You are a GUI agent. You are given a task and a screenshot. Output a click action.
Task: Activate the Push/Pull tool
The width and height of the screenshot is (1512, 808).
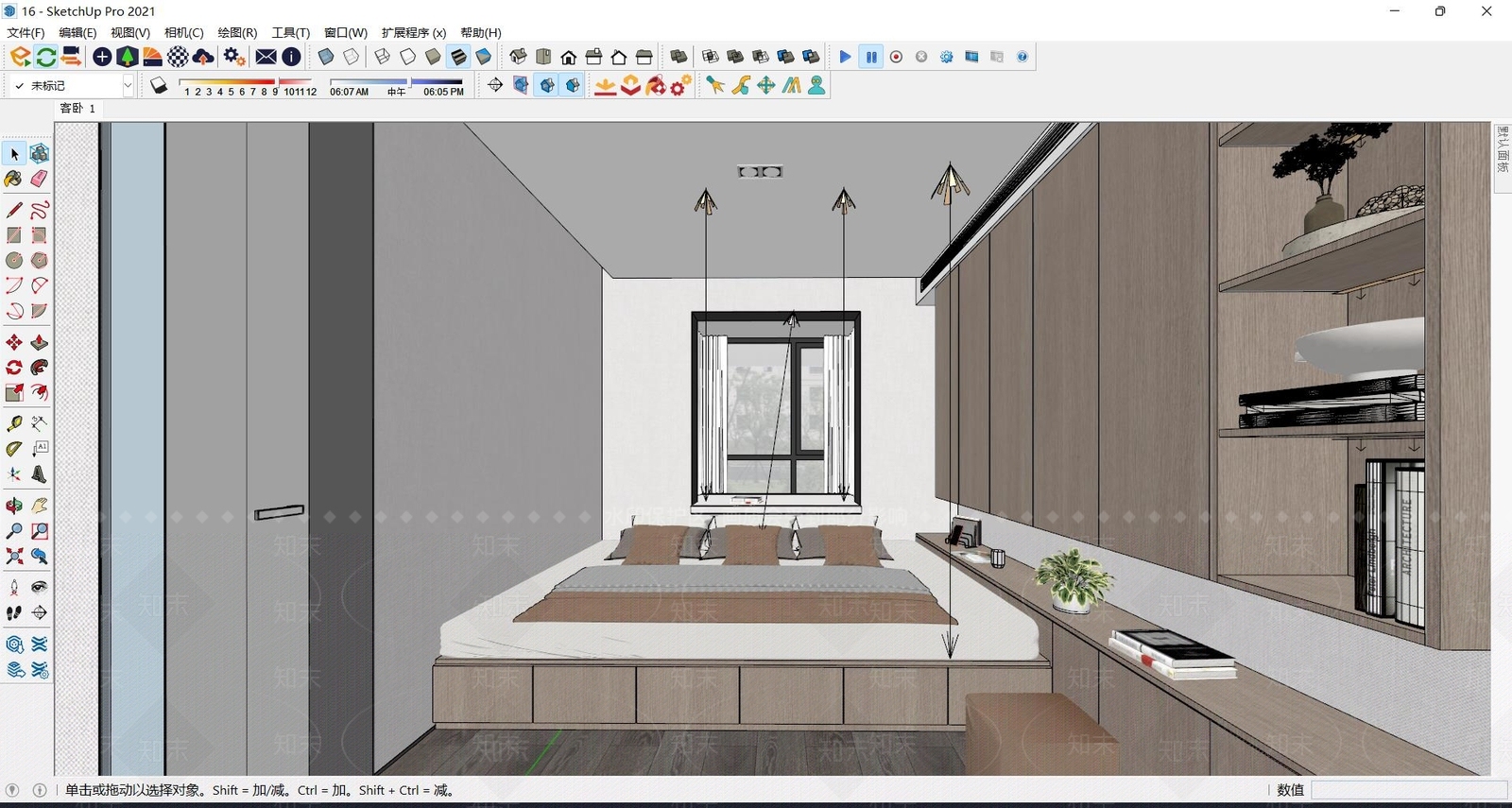pos(39,342)
